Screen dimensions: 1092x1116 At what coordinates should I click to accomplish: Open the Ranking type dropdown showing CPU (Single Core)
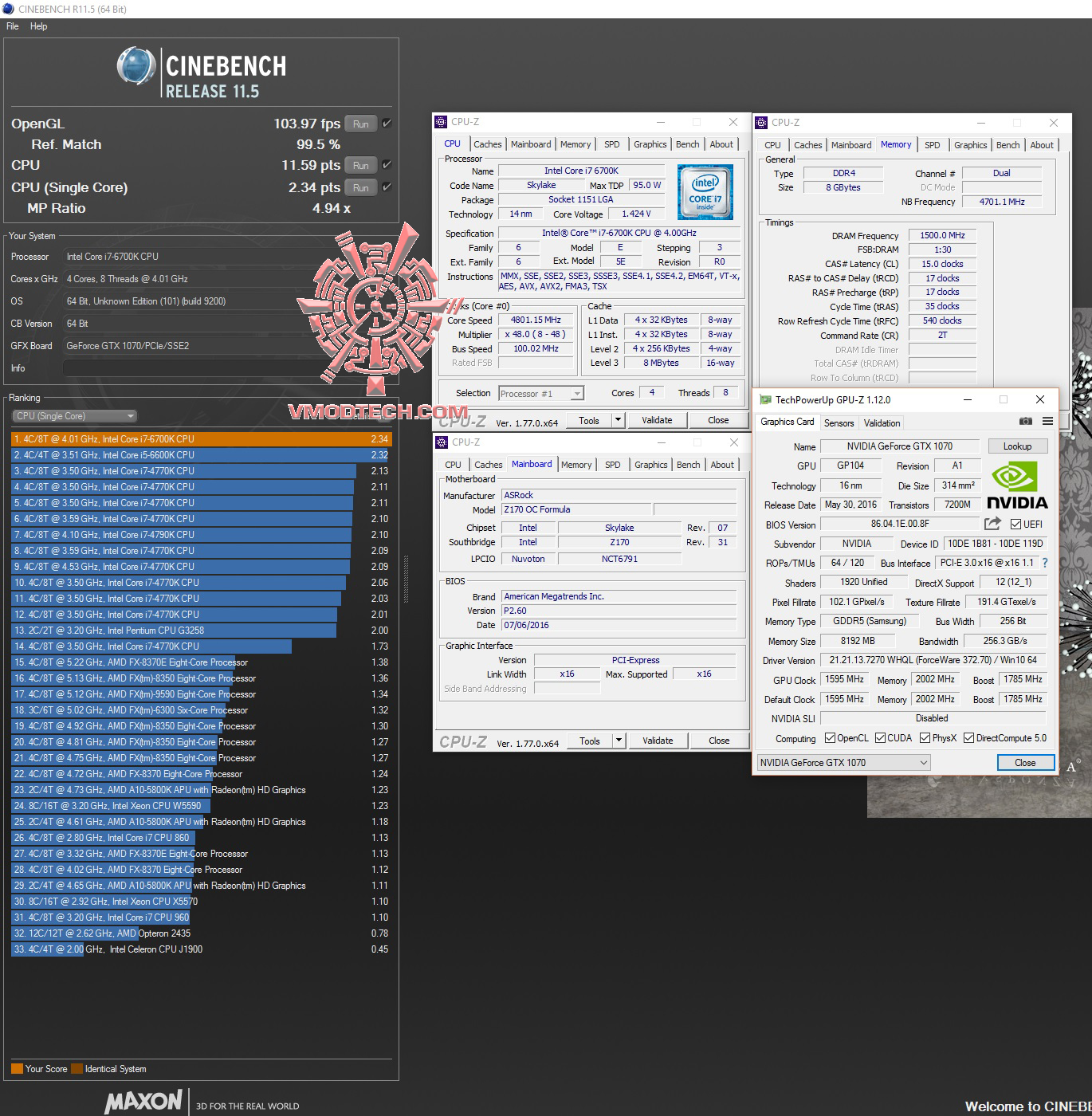(75, 416)
